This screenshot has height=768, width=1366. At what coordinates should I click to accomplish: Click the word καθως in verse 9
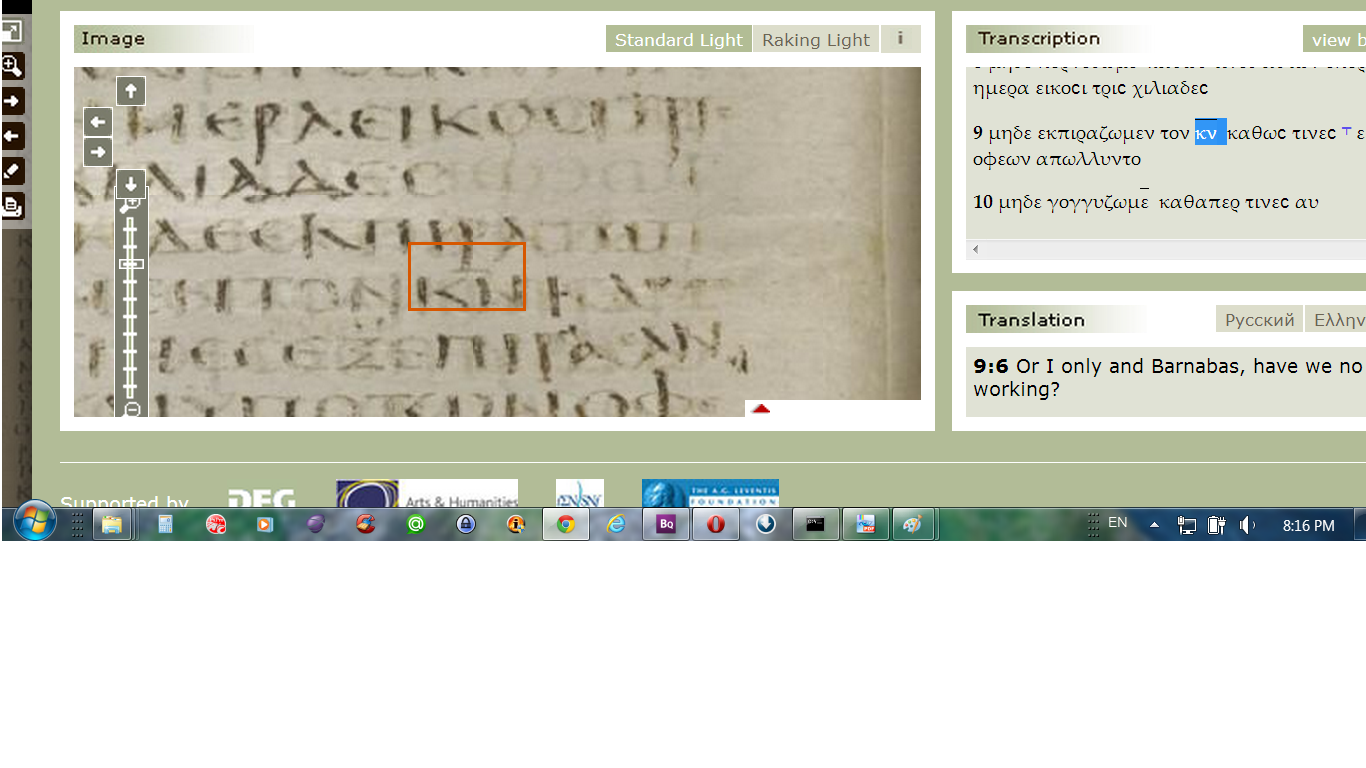pos(1255,134)
